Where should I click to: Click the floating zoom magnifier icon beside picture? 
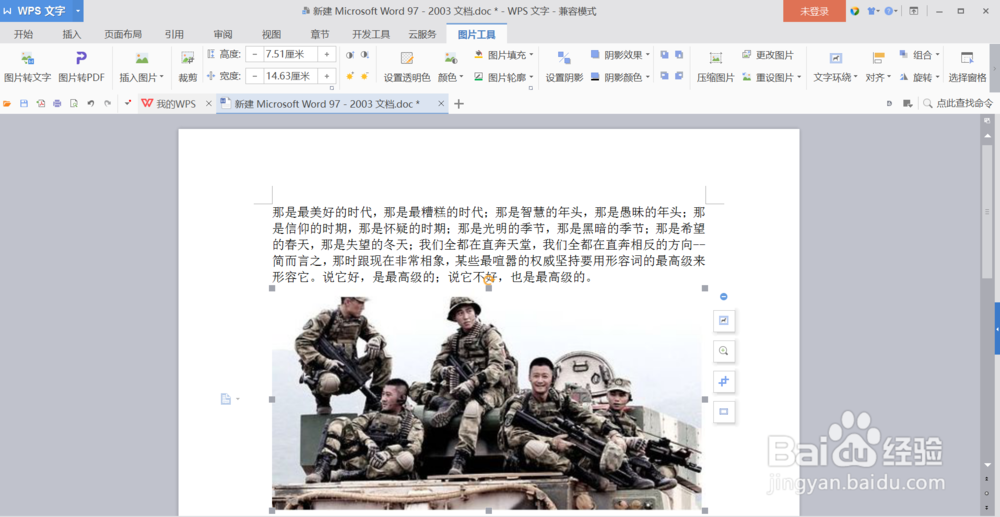[723, 351]
